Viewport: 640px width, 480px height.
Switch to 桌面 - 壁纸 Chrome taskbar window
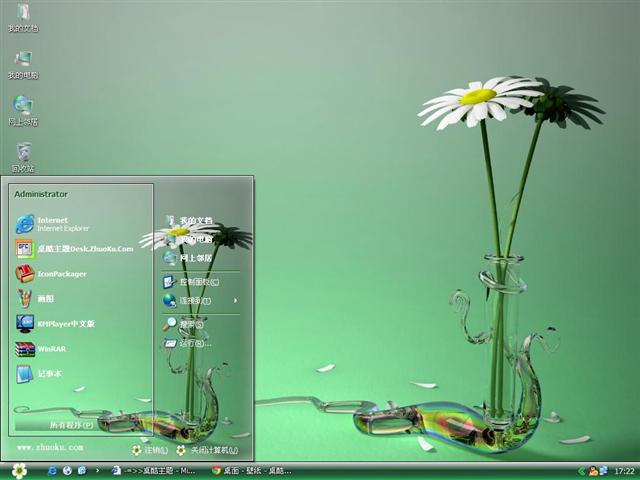coord(252,471)
